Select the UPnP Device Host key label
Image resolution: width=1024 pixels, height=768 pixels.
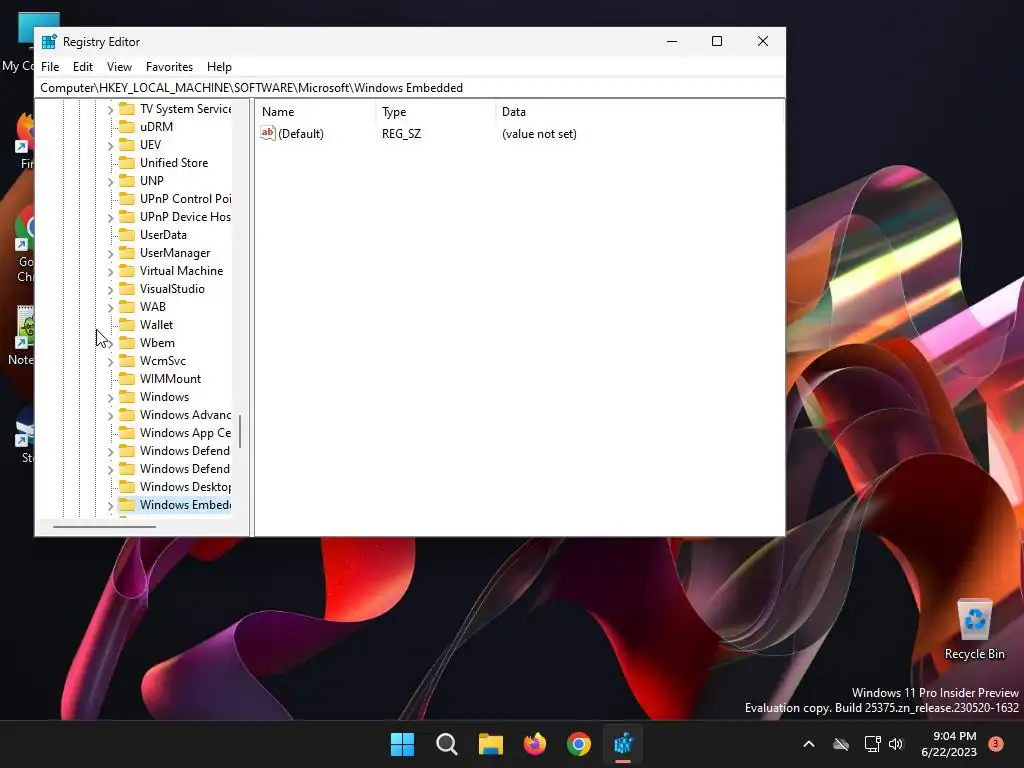(185, 217)
